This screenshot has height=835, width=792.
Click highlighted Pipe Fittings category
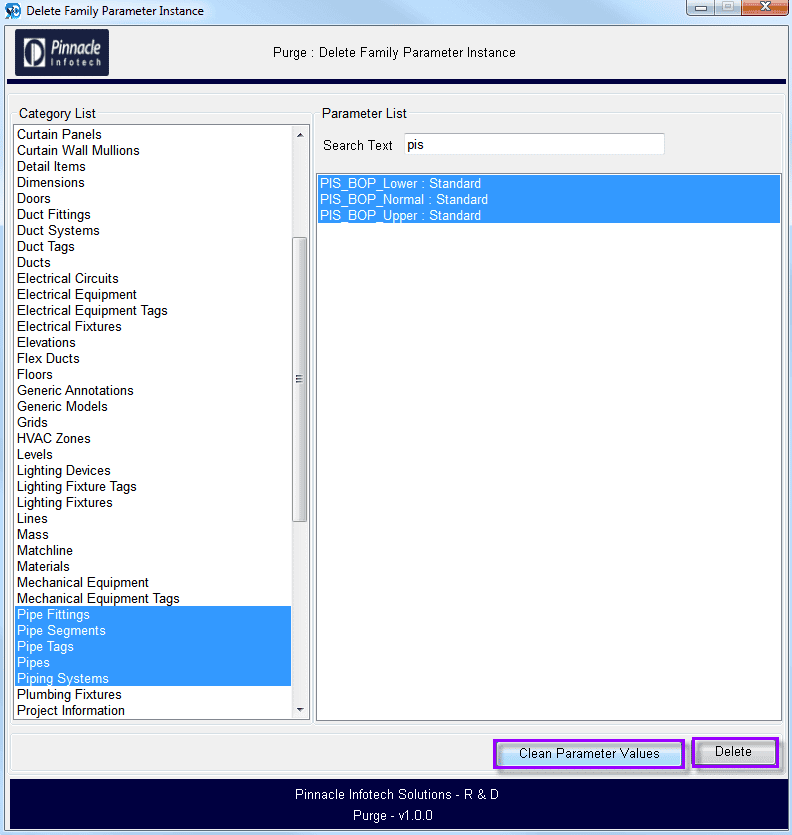coord(153,614)
